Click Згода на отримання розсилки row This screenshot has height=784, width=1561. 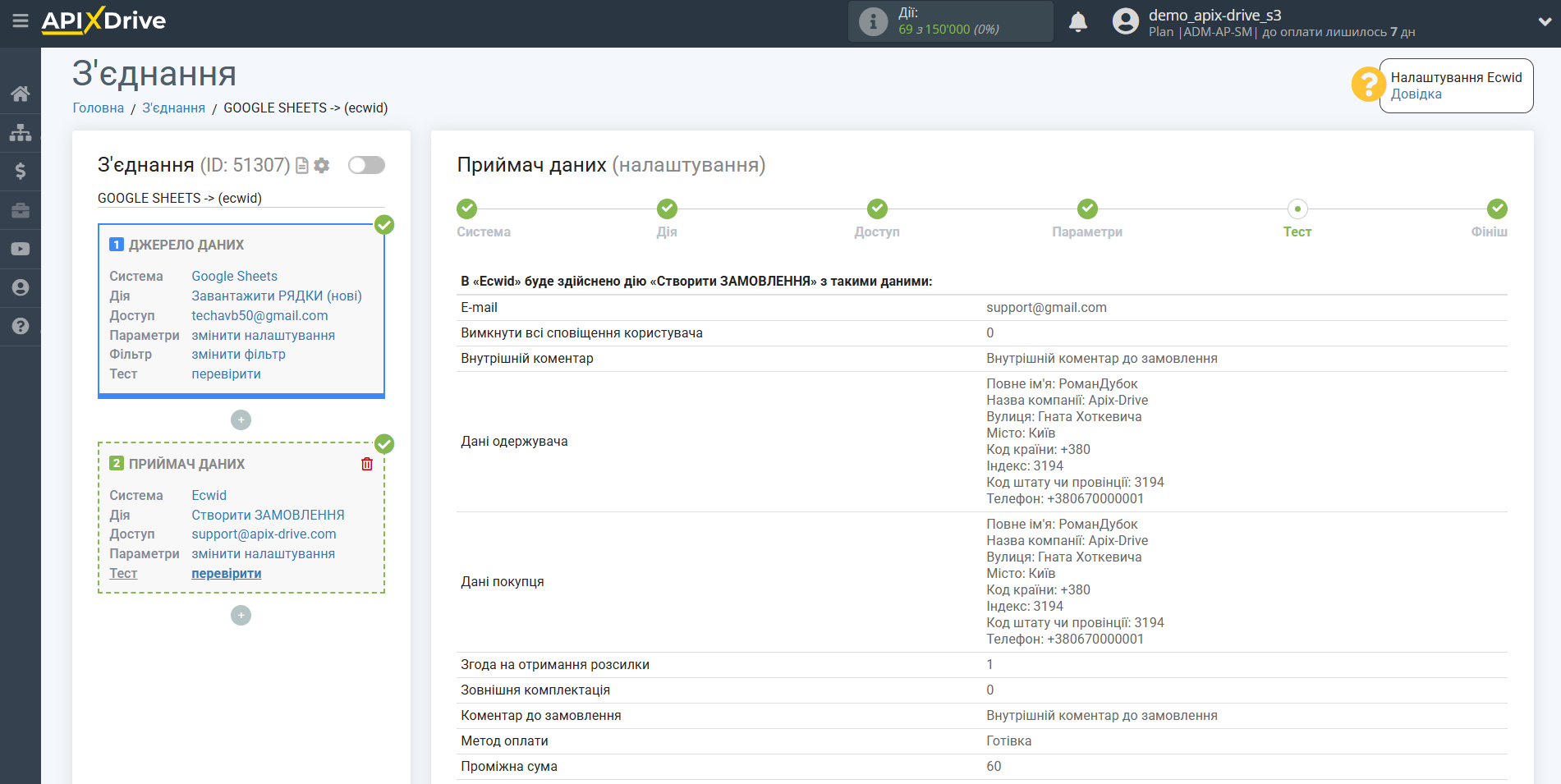(x=982, y=665)
